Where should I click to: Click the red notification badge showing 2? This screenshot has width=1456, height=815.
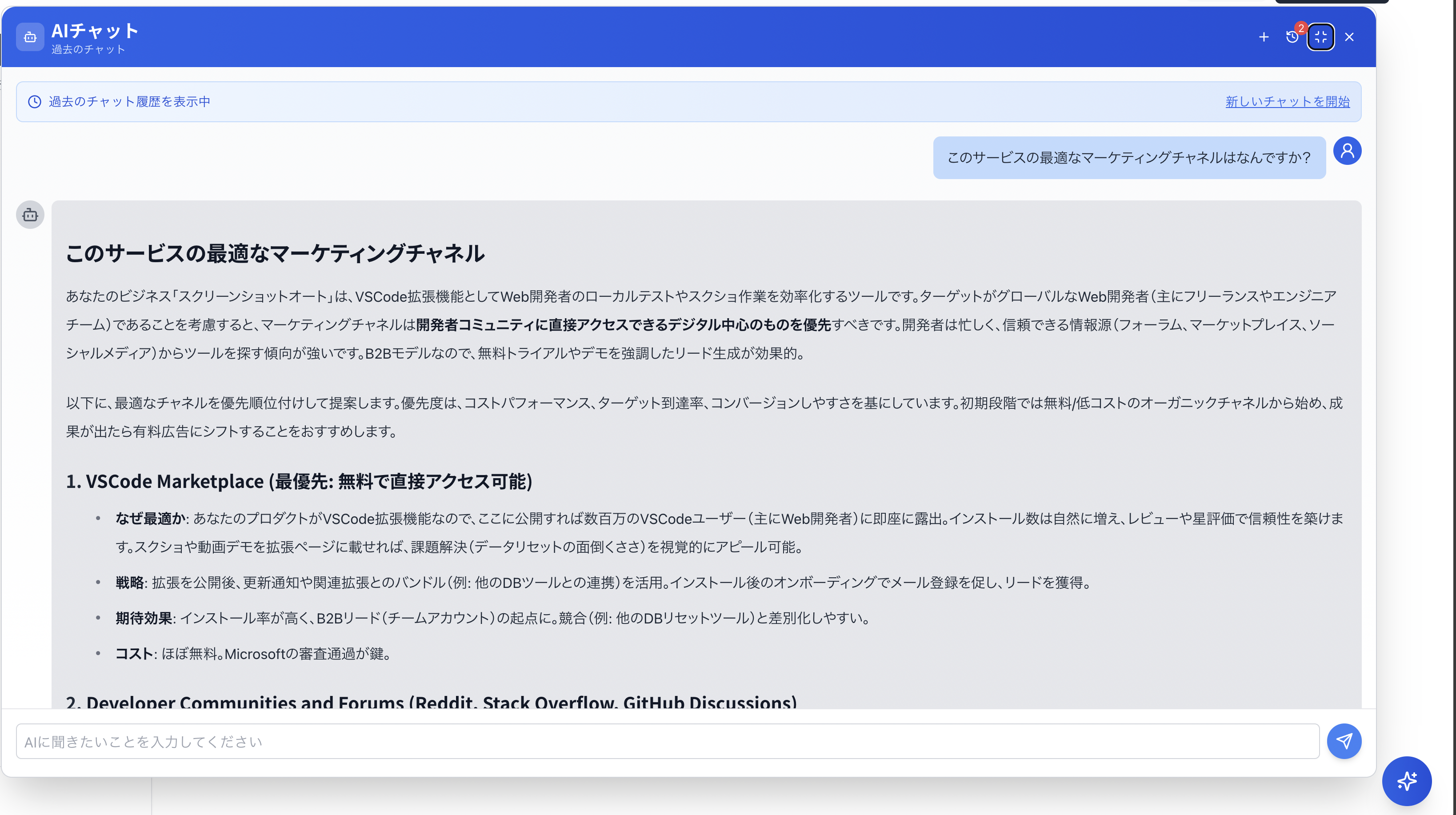coord(1301,28)
